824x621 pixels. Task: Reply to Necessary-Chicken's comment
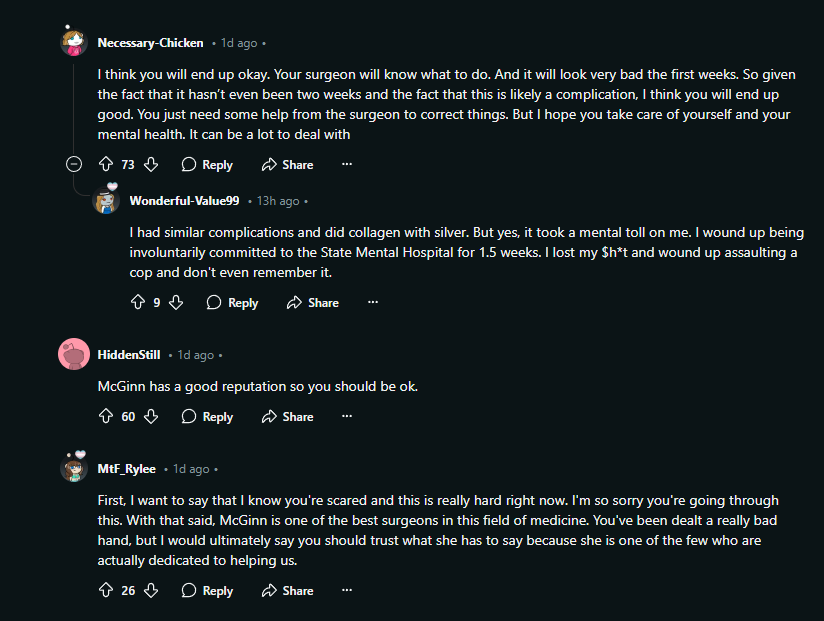tap(207, 164)
